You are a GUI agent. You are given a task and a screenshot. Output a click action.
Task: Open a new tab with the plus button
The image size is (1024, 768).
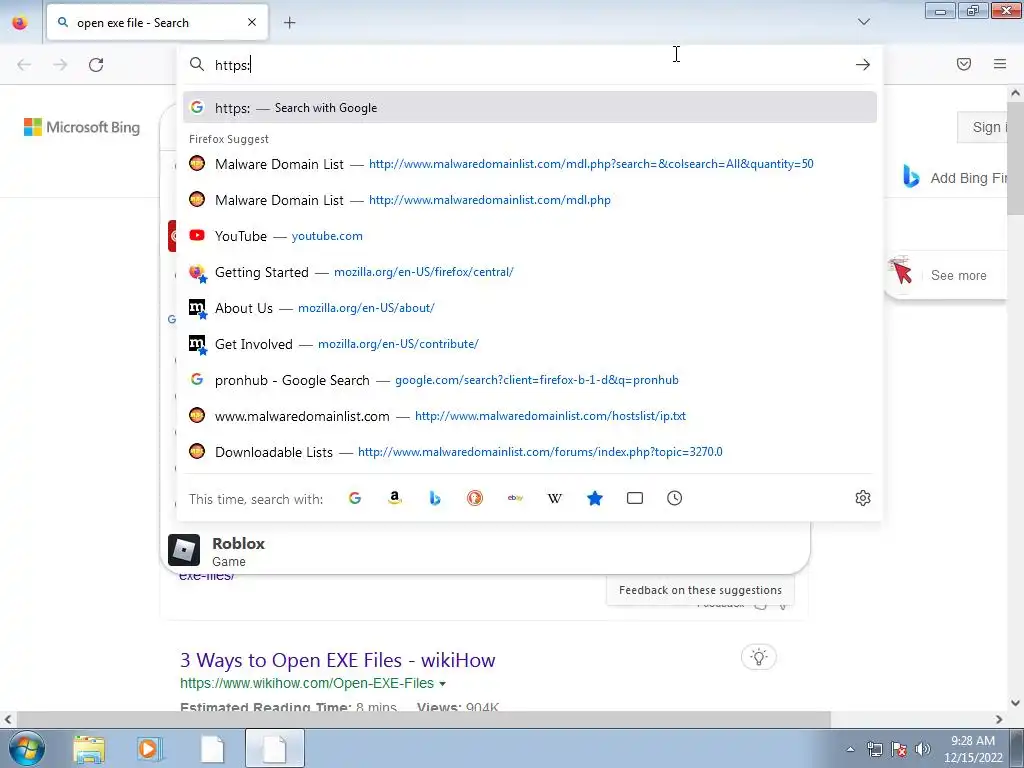tap(289, 22)
